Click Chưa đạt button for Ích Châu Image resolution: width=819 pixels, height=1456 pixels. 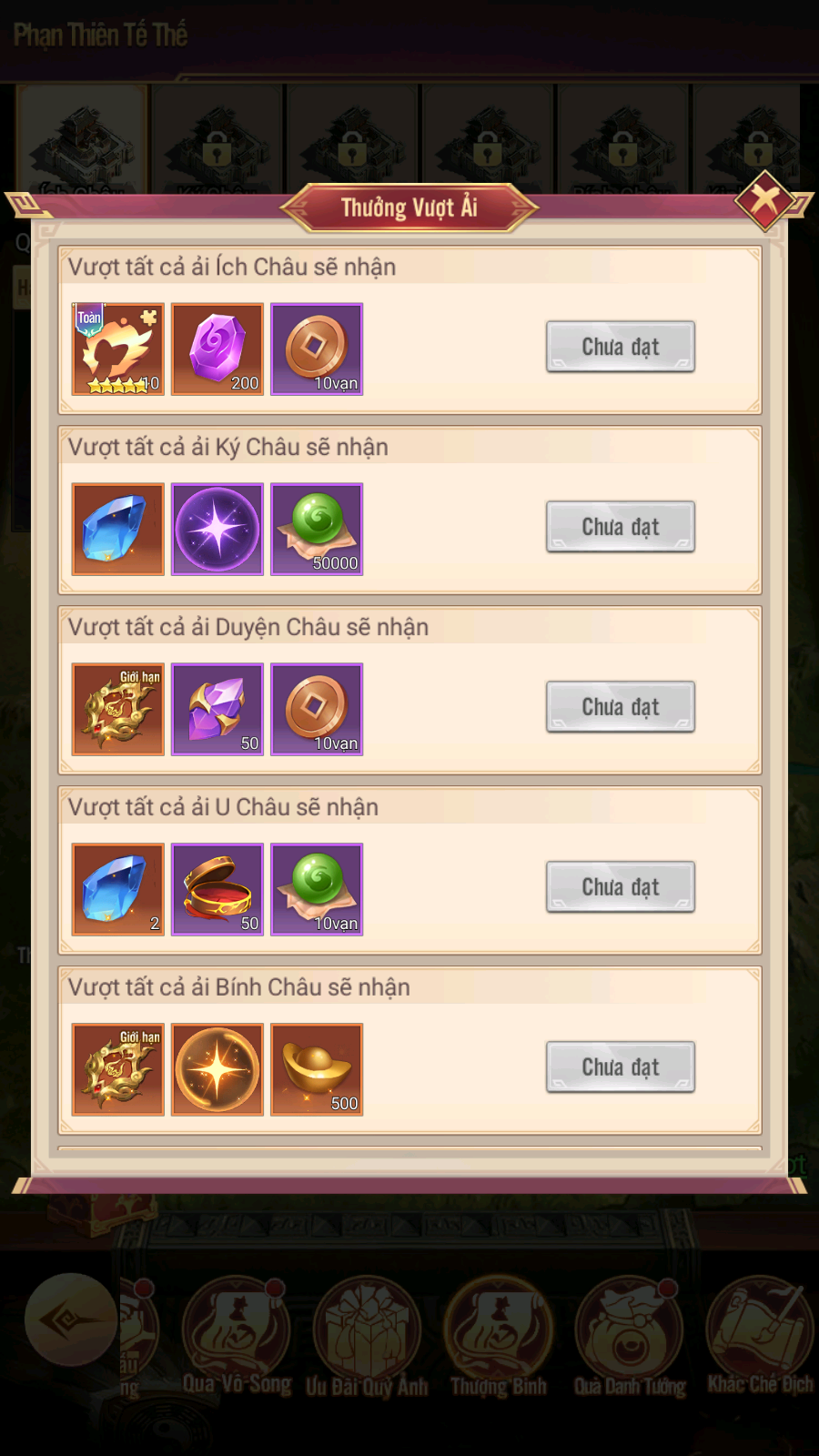[621, 347]
